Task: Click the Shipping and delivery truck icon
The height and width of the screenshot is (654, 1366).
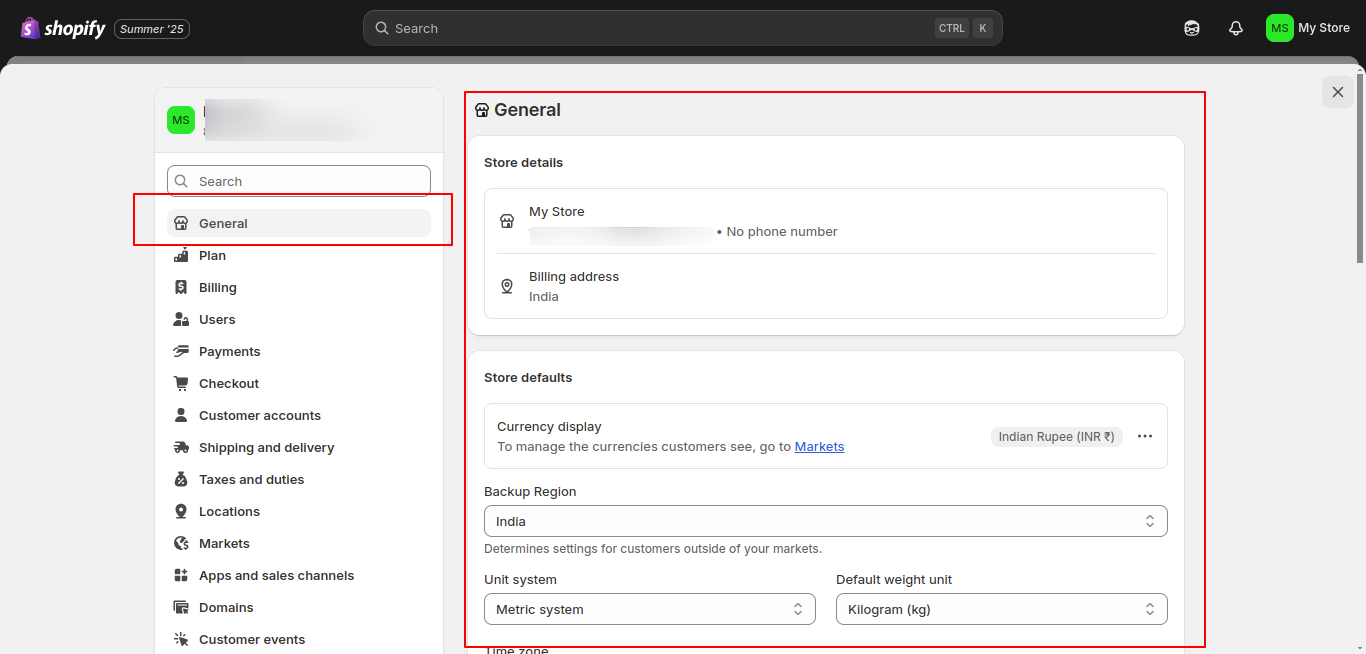Action: pos(181,448)
